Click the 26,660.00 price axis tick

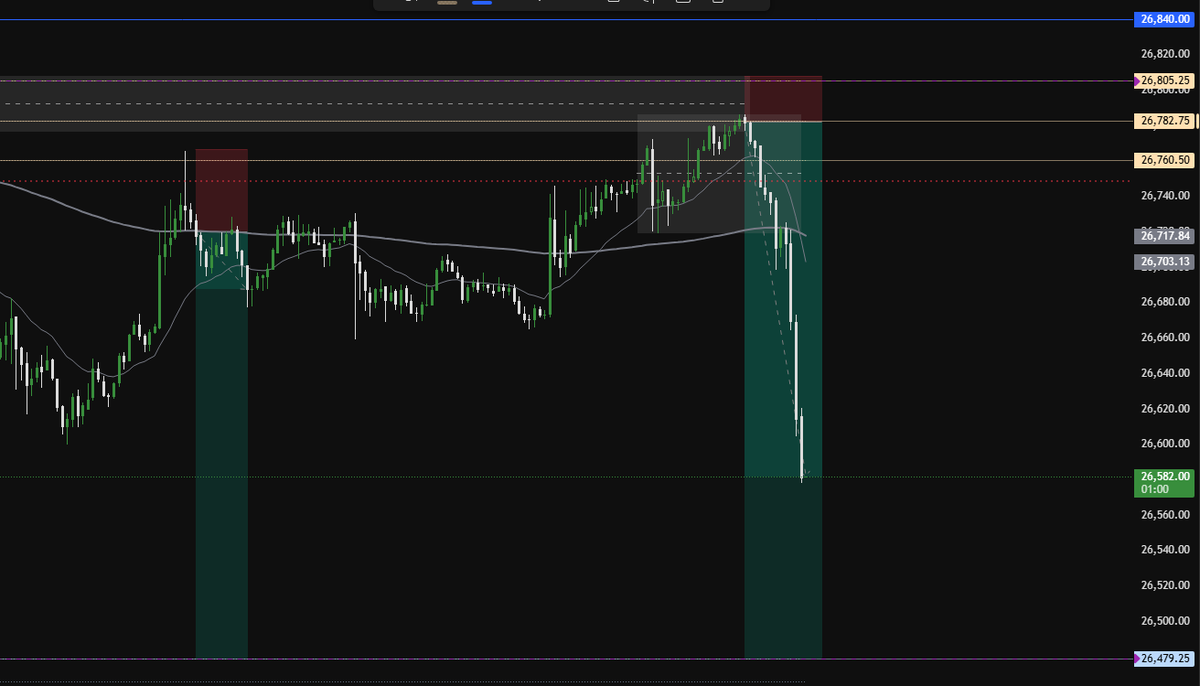pyautogui.click(x=1165, y=338)
